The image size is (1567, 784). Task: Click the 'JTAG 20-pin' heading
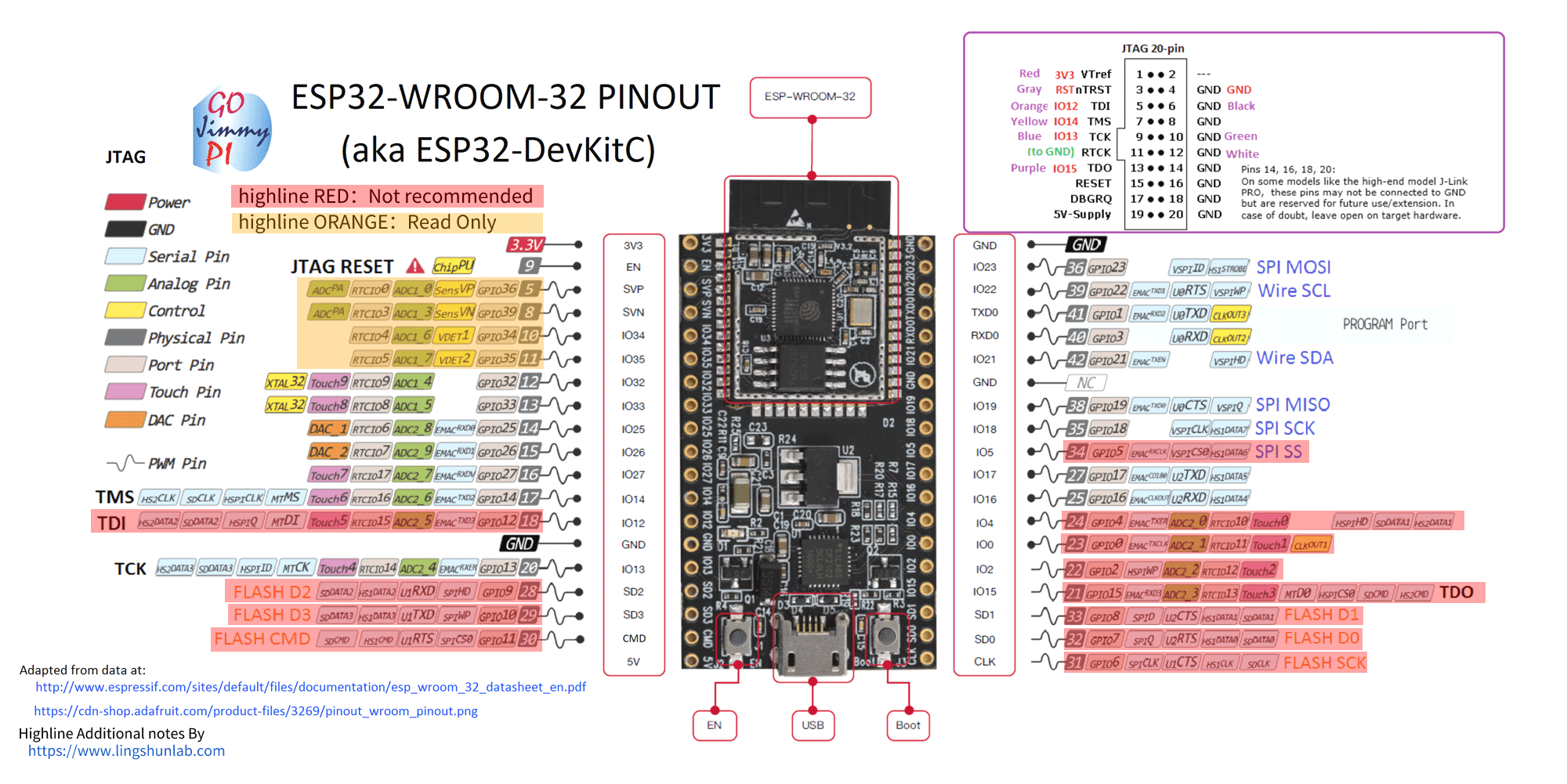click(x=1153, y=49)
